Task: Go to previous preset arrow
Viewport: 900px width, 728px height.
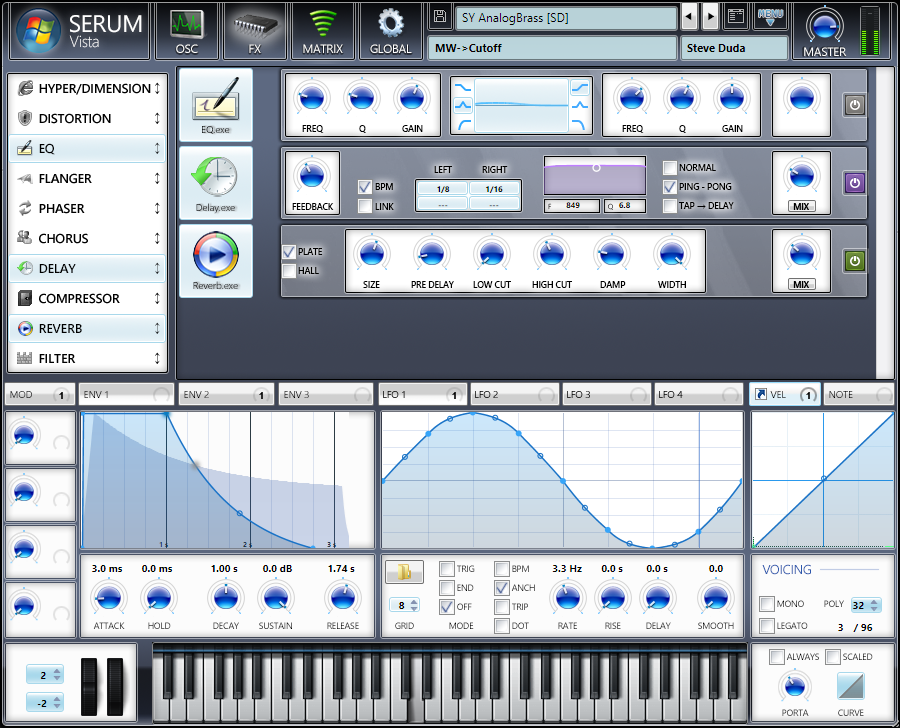Action: click(689, 17)
